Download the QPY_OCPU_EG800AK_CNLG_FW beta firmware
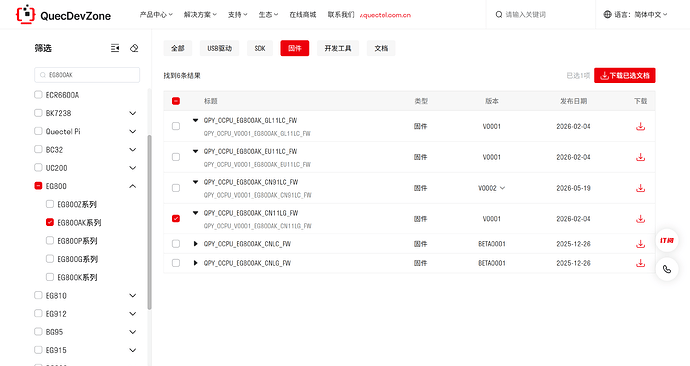Viewport: 690px width, 366px height. coord(640,263)
